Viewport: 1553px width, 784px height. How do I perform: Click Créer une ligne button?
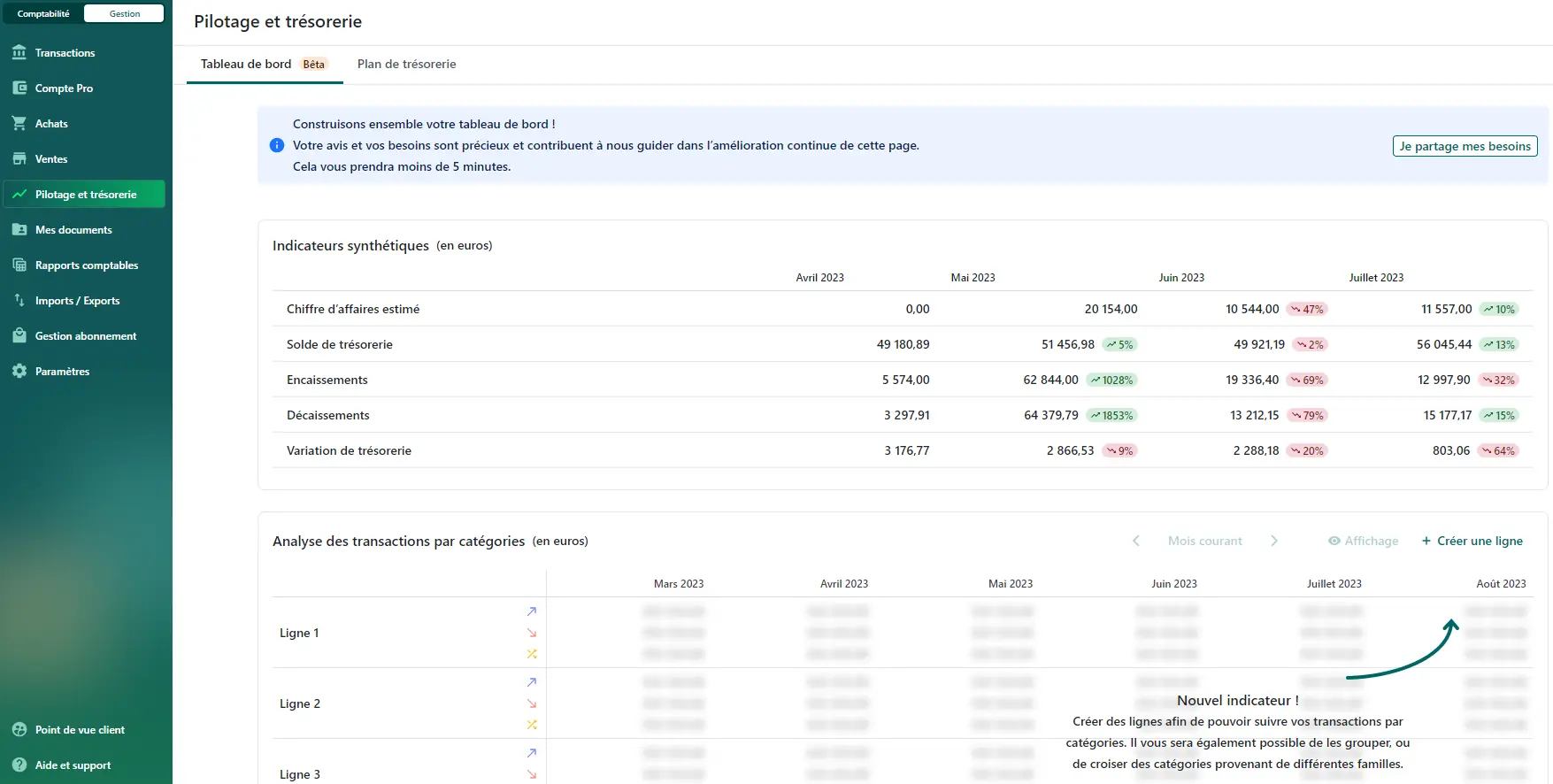(1472, 541)
